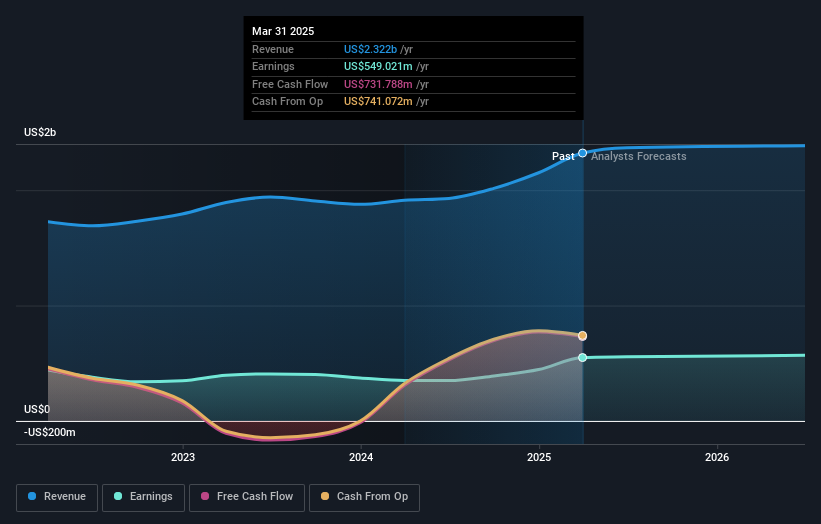Click the Mar 31 2025 tooltip date
The height and width of the screenshot is (524, 821).
(x=283, y=31)
